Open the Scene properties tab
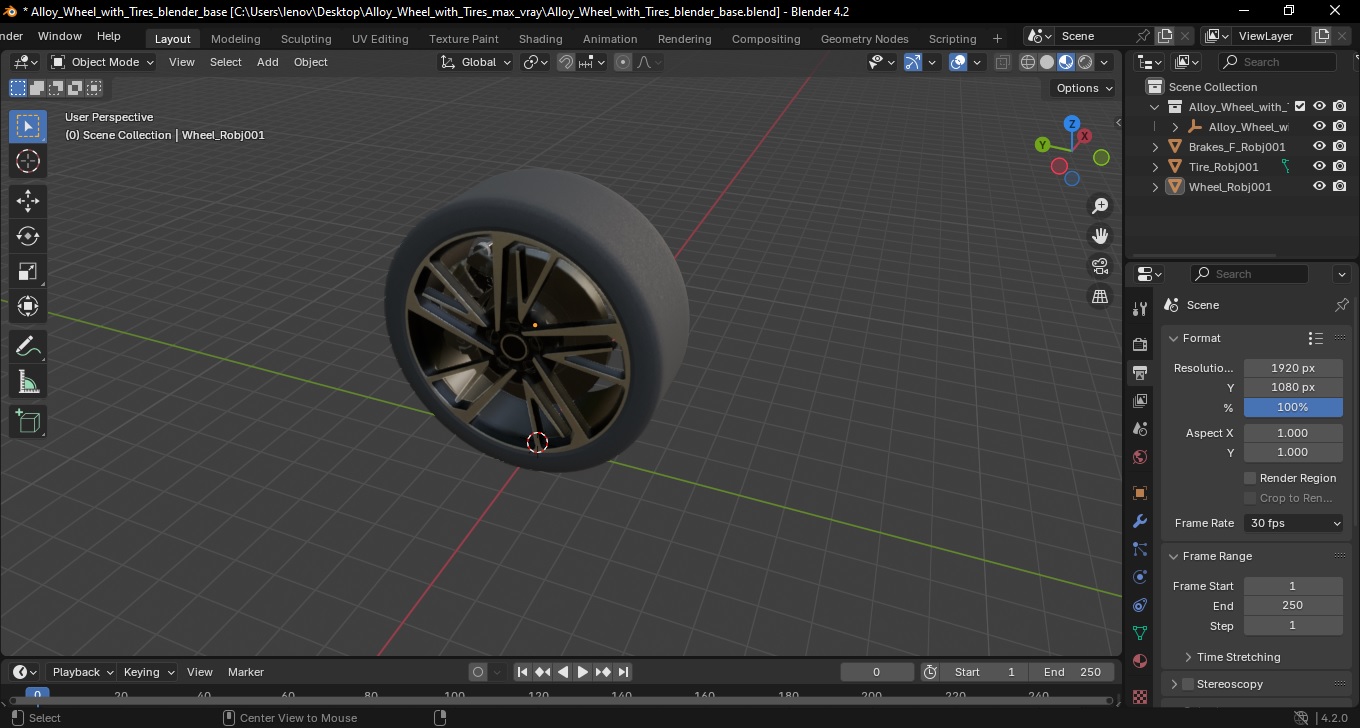Screen dimensions: 1360x728 1140,429
